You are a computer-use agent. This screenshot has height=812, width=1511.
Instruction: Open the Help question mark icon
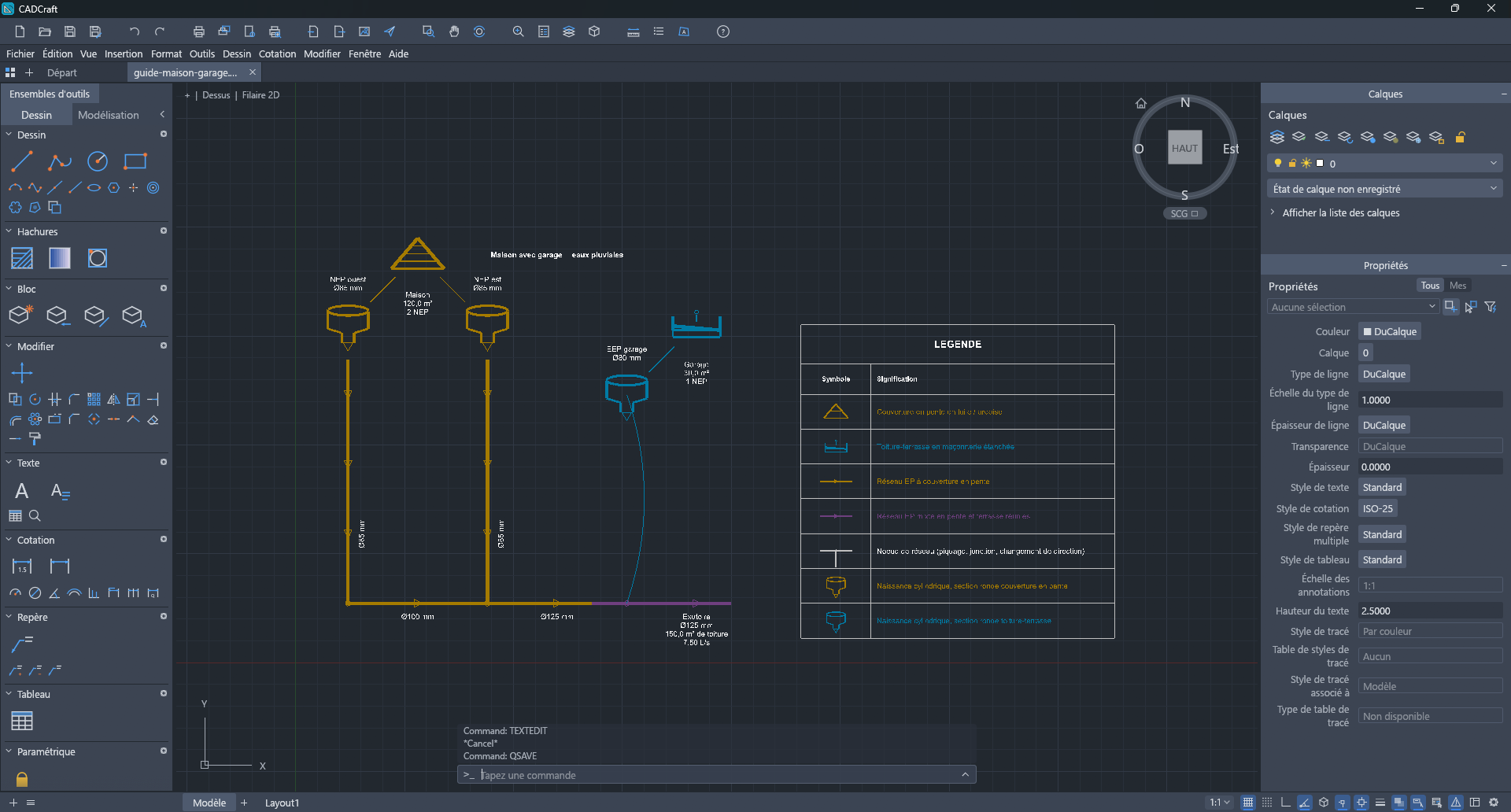click(x=723, y=31)
